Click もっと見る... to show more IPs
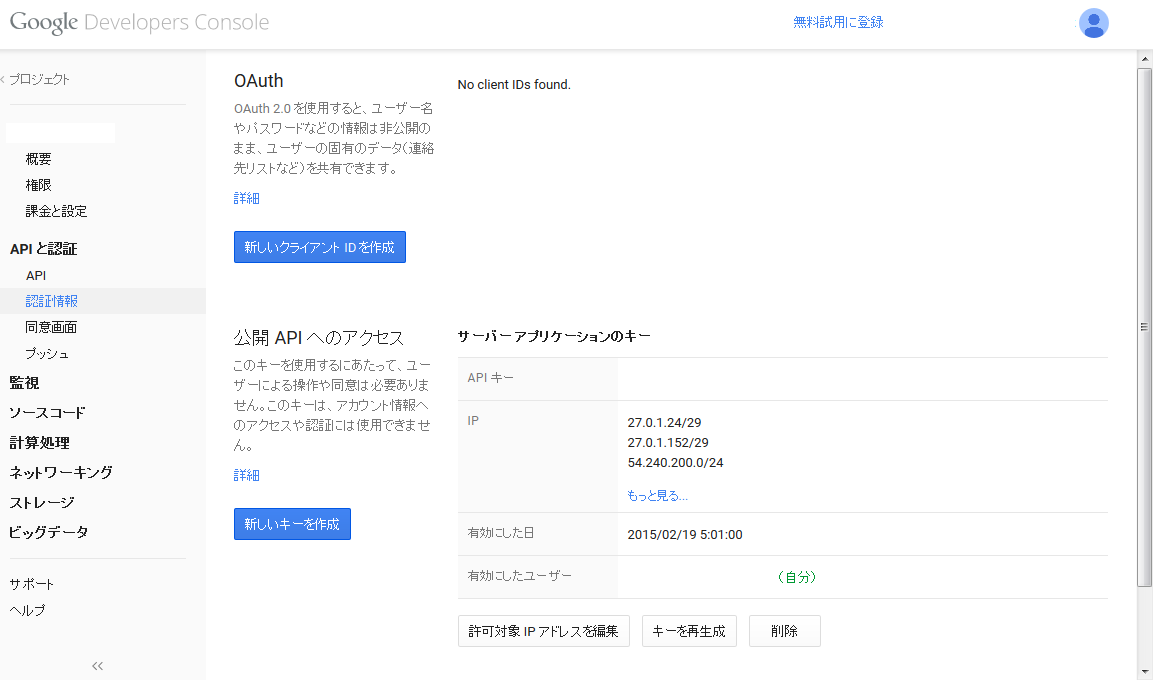Image resolution: width=1163 pixels, height=686 pixels. click(x=657, y=495)
